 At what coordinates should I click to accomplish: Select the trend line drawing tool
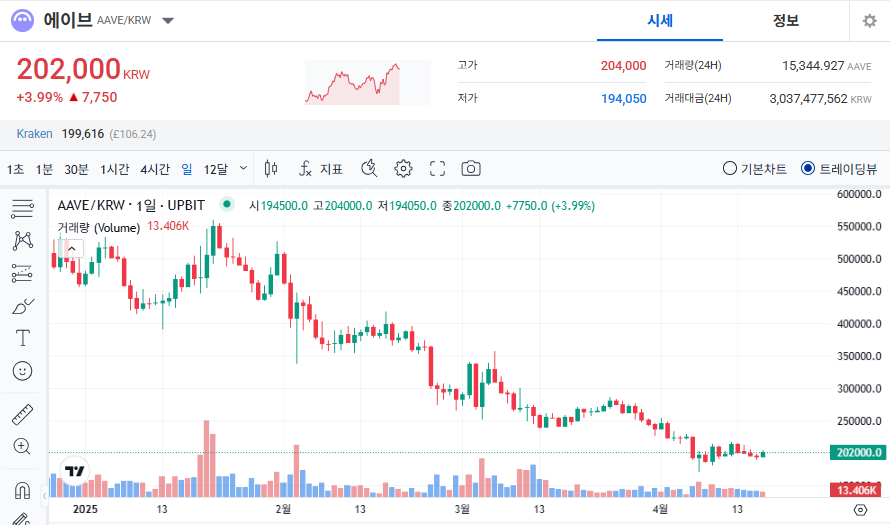pyautogui.click(x=23, y=209)
